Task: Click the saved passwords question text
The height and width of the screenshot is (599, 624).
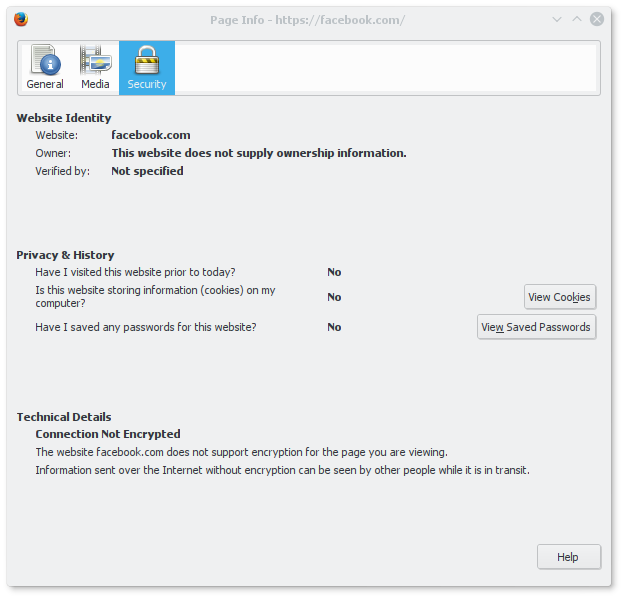Action: coord(146,327)
